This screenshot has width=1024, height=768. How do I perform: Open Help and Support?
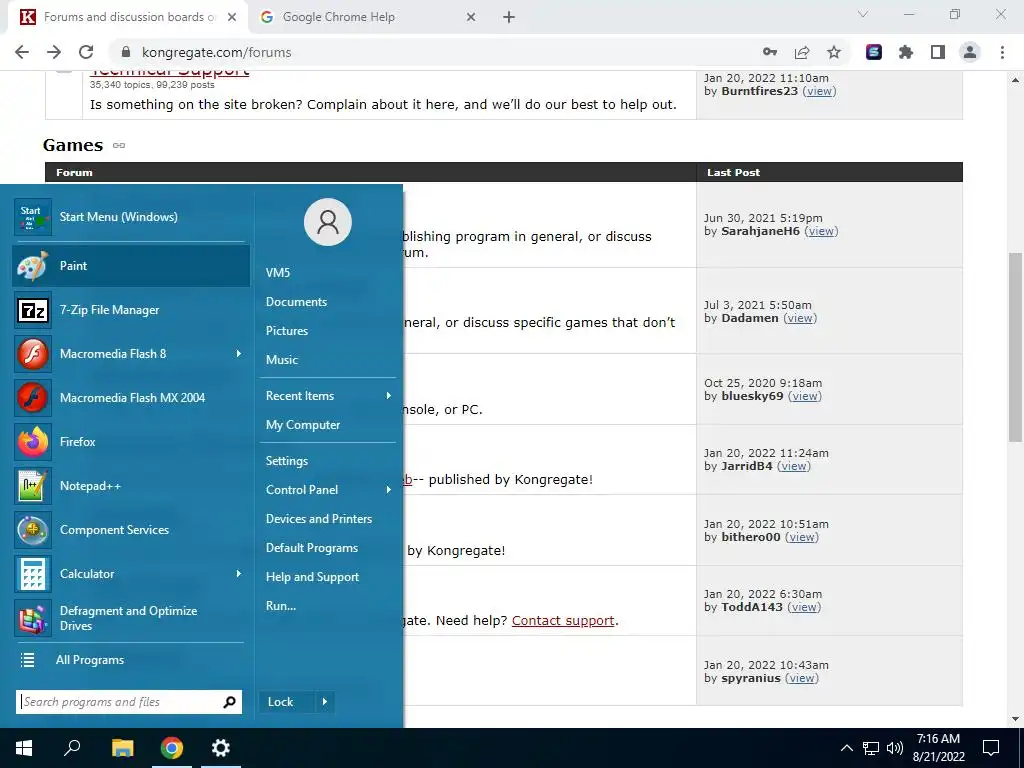pos(312,577)
